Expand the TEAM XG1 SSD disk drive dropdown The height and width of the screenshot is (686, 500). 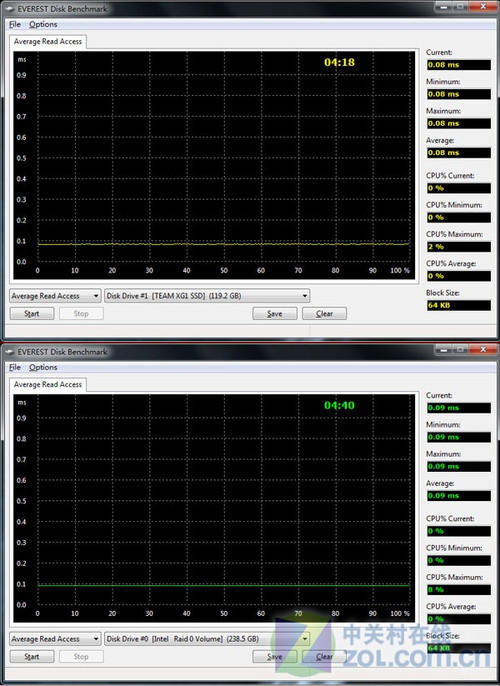(x=207, y=296)
